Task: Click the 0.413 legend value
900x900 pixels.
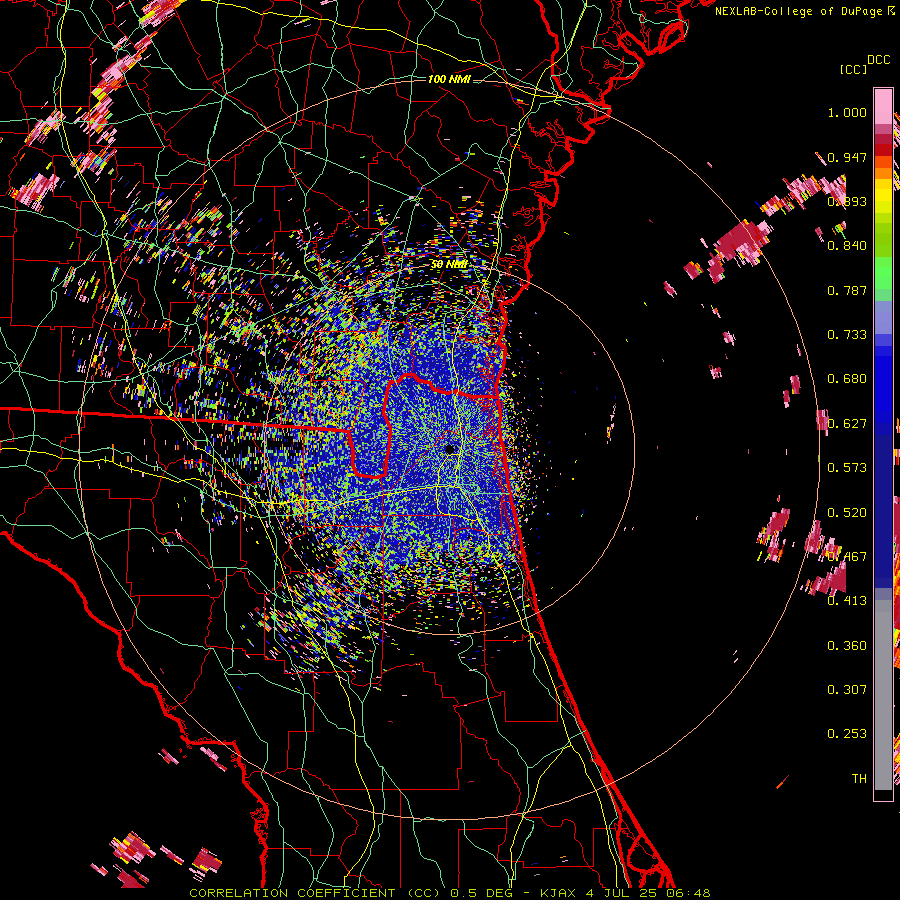Action: click(x=847, y=601)
